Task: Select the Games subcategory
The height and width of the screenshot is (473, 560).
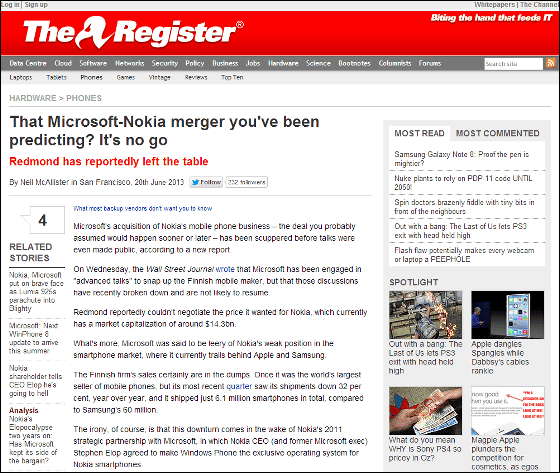Action: [x=126, y=77]
